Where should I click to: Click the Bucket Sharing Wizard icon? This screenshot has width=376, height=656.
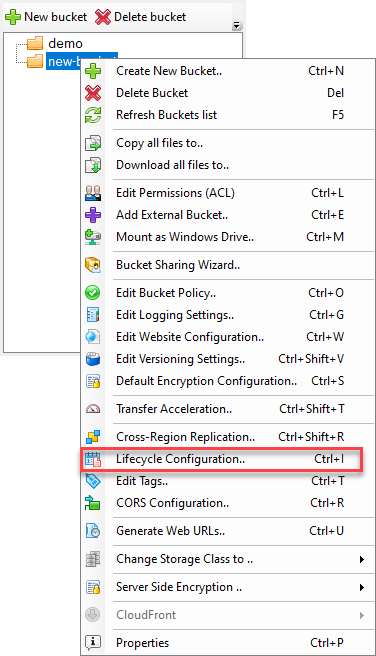93,265
